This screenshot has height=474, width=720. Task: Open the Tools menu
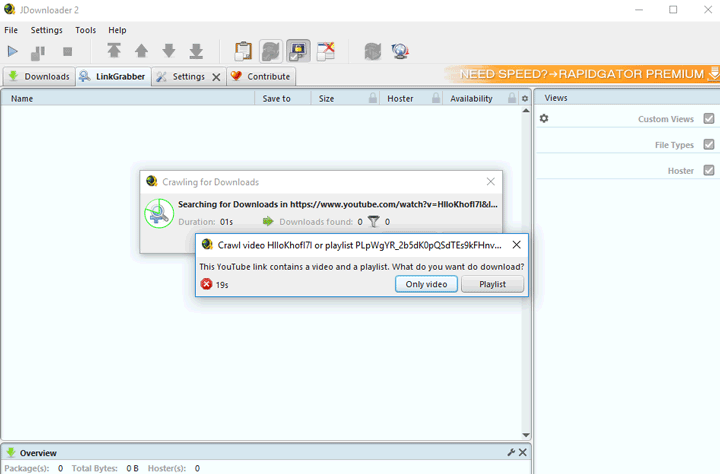(x=85, y=30)
